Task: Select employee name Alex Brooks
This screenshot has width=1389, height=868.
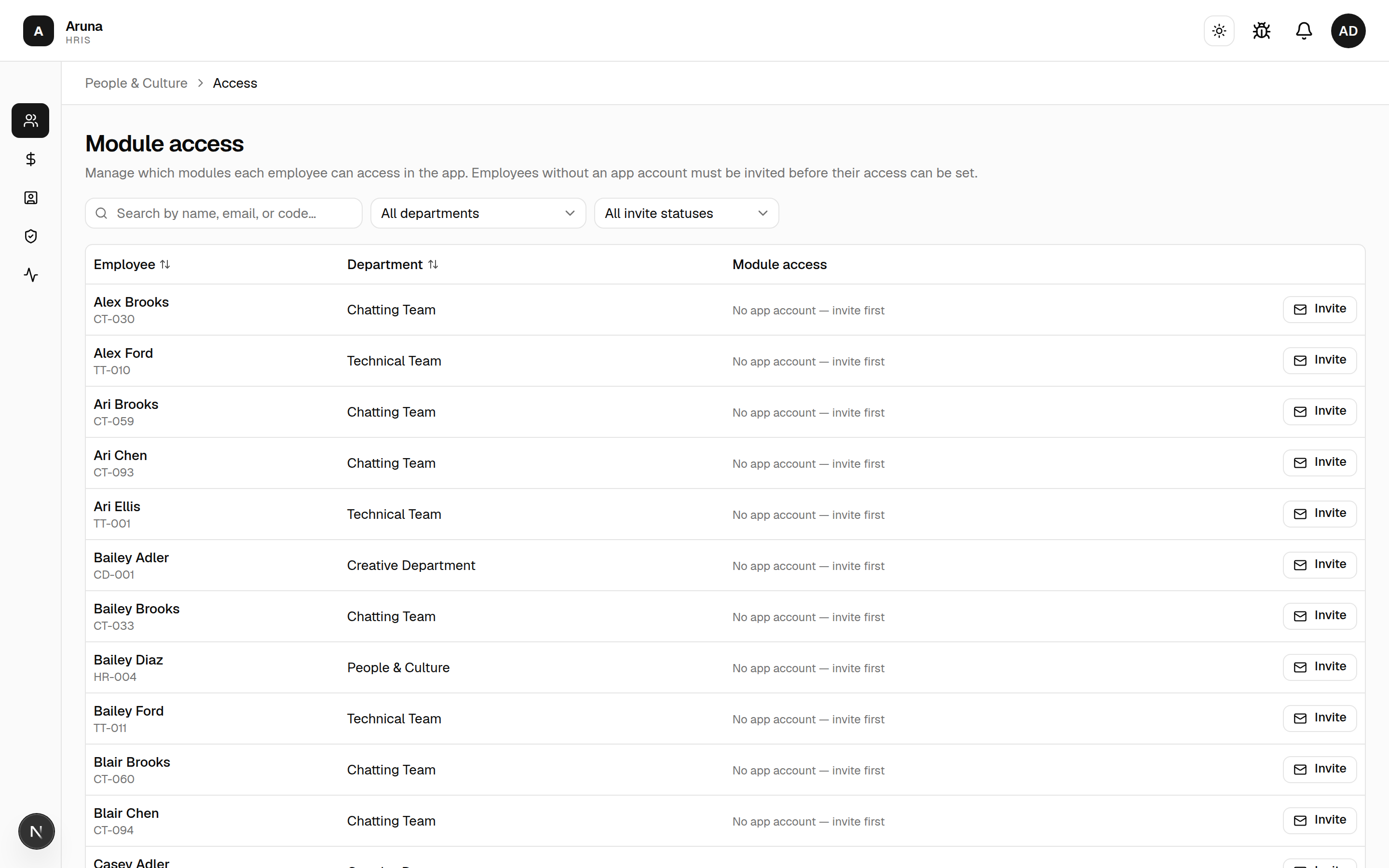Action: (x=131, y=302)
